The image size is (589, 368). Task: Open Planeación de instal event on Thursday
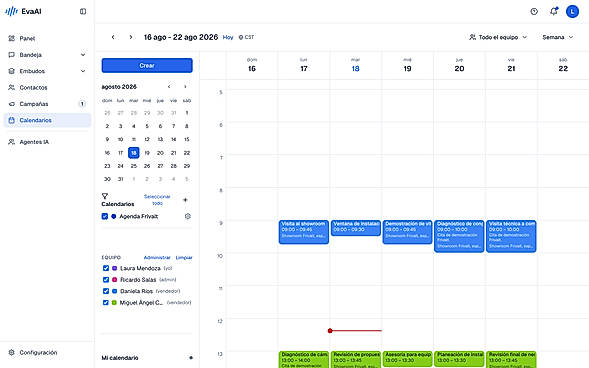pos(459,360)
